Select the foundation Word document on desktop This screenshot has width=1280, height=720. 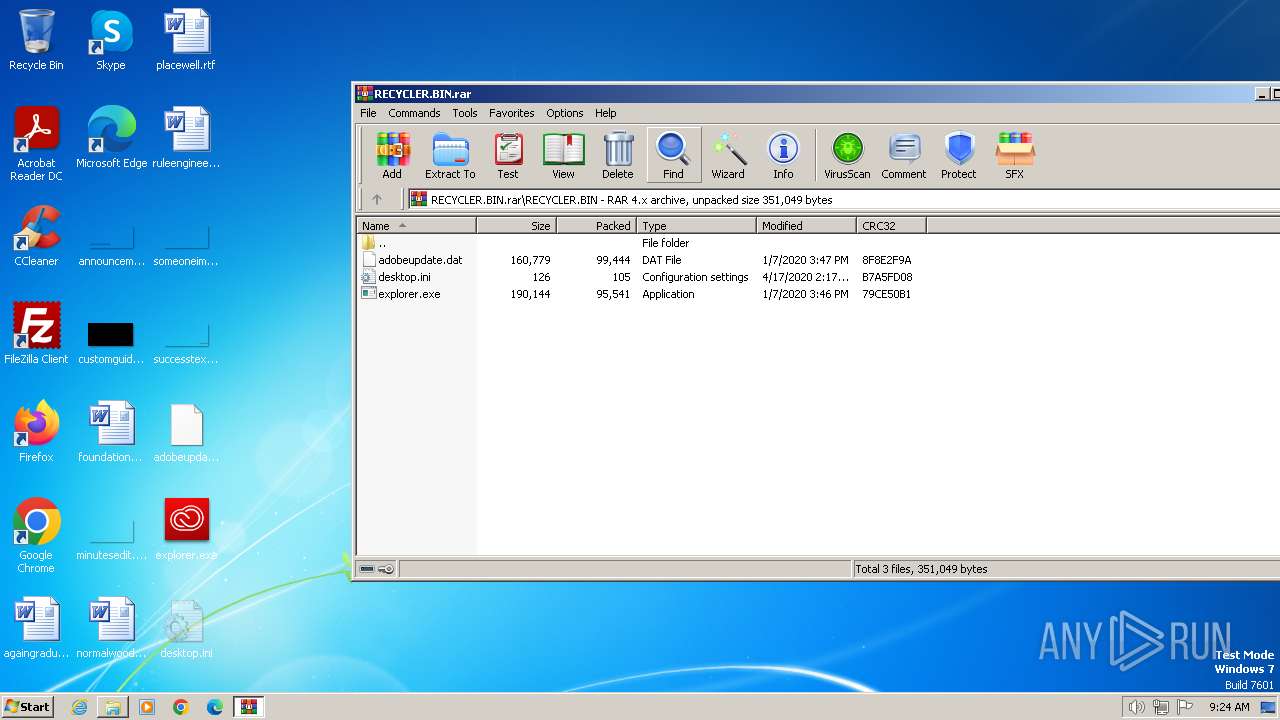pos(111,432)
